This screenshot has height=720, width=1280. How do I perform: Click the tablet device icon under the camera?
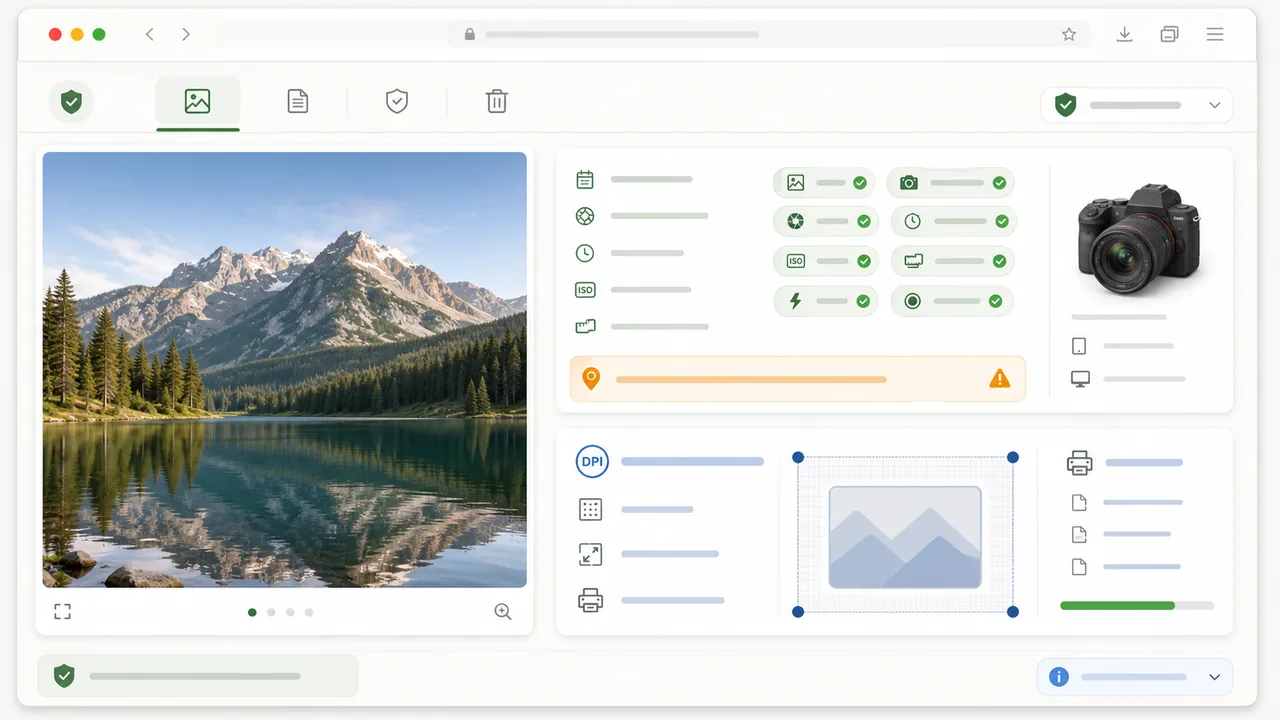tap(1079, 346)
